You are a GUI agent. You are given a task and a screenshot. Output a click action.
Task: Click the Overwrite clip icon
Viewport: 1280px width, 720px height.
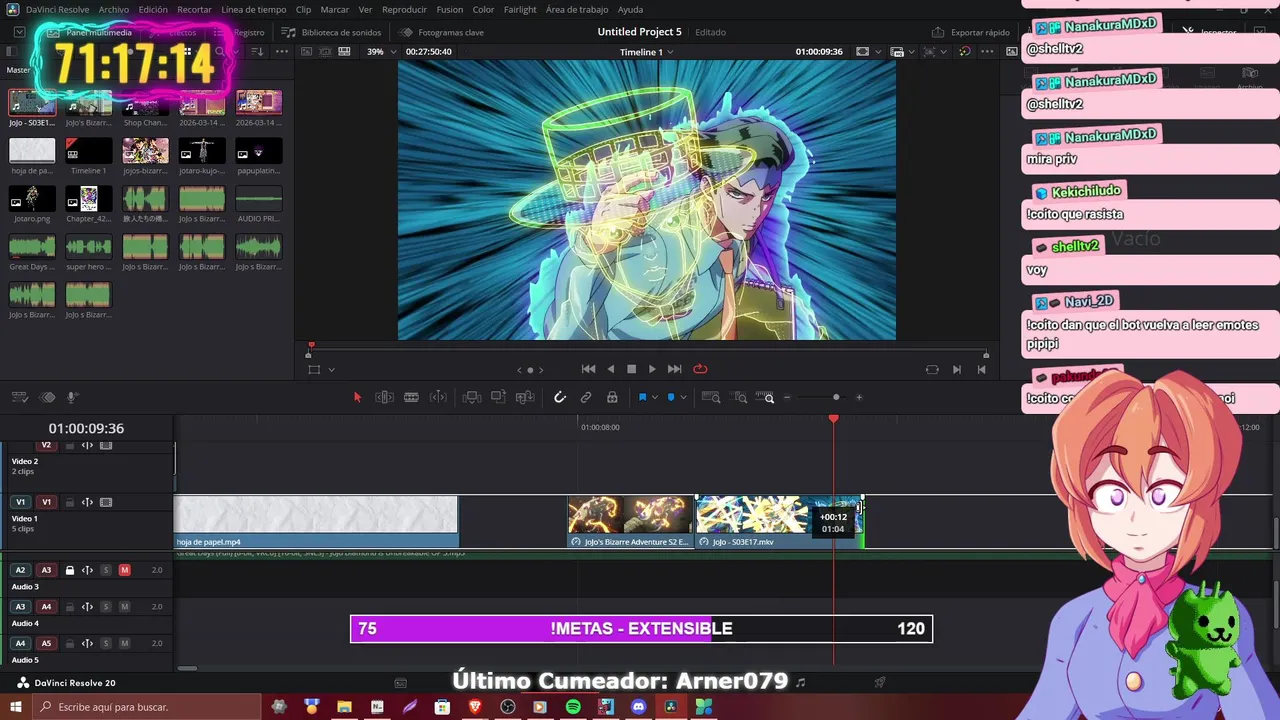coord(498,397)
